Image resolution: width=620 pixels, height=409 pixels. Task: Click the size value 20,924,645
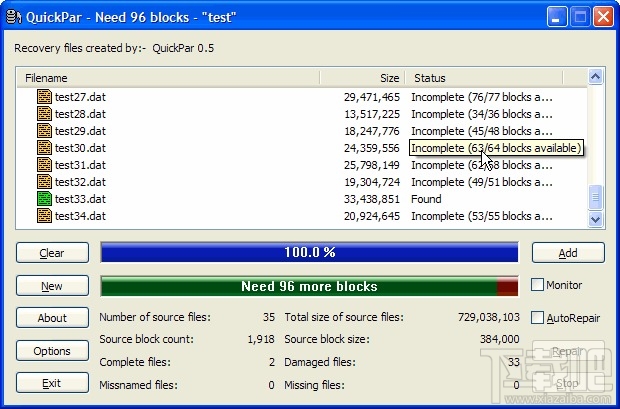372,216
